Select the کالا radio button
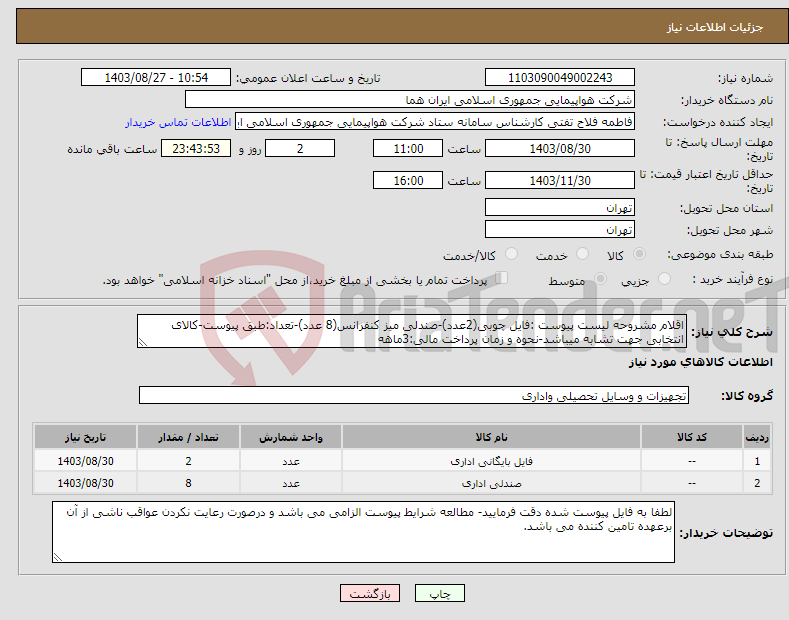This screenshot has width=789, height=620. coord(639,254)
